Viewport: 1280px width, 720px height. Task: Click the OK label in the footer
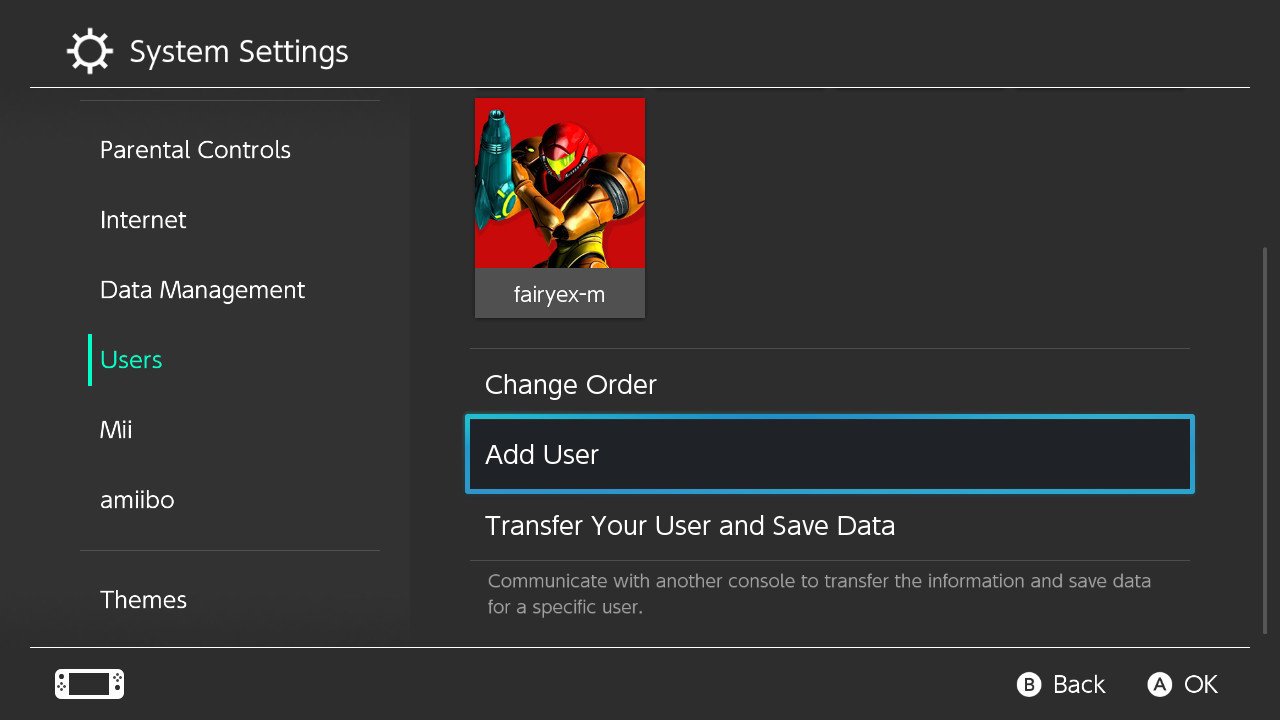[x=1200, y=685]
